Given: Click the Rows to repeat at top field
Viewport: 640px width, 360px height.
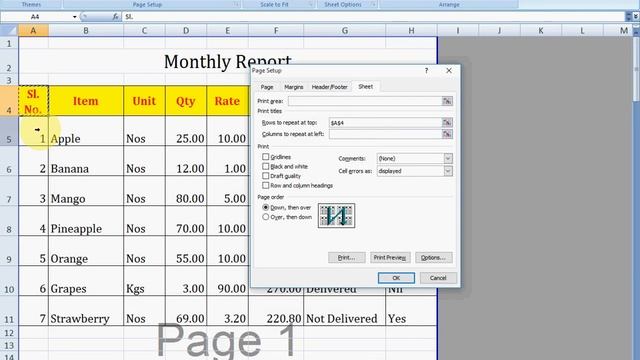Looking at the screenshot, I should tap(386, 122).
